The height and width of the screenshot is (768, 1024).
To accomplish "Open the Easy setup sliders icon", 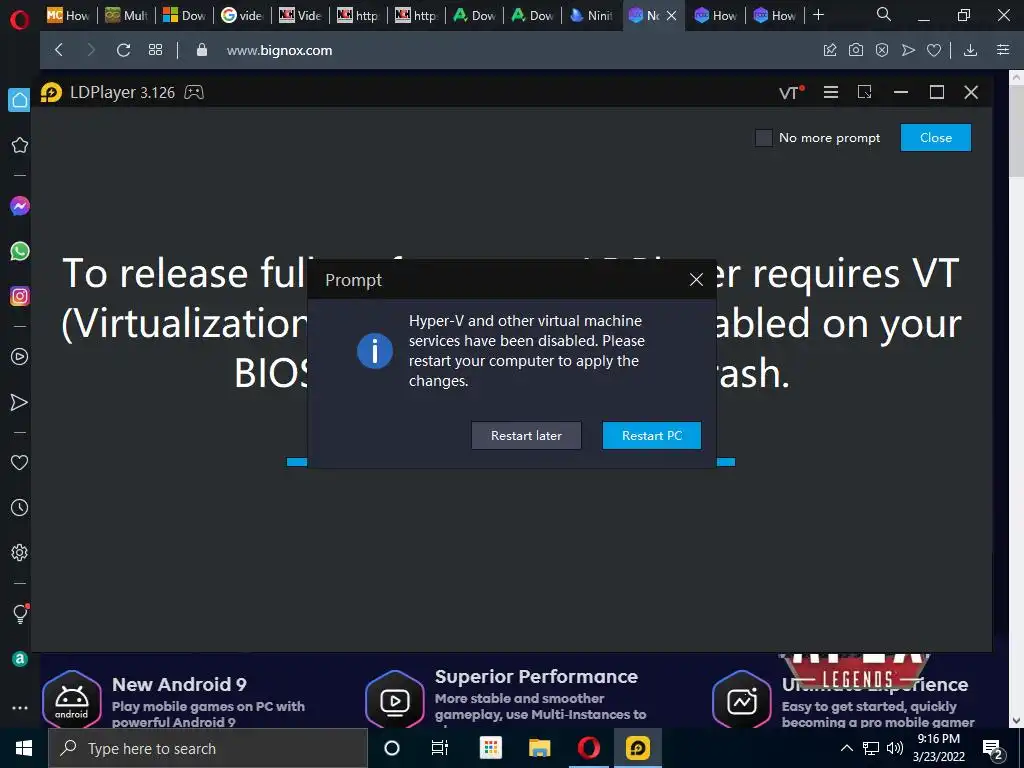I will point(1003,50).
